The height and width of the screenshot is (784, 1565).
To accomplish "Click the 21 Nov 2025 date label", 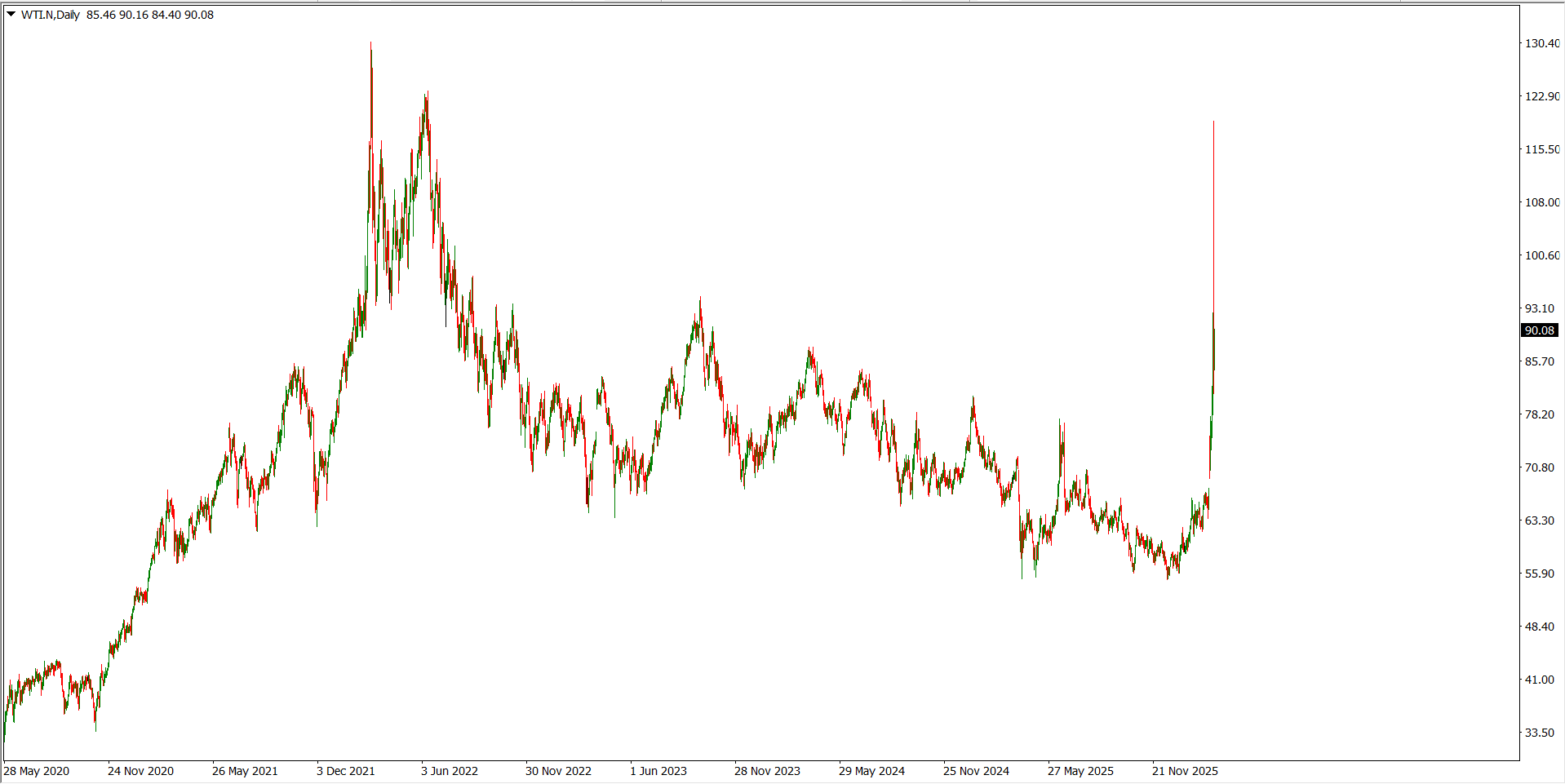I will (x=1185, y=771).
